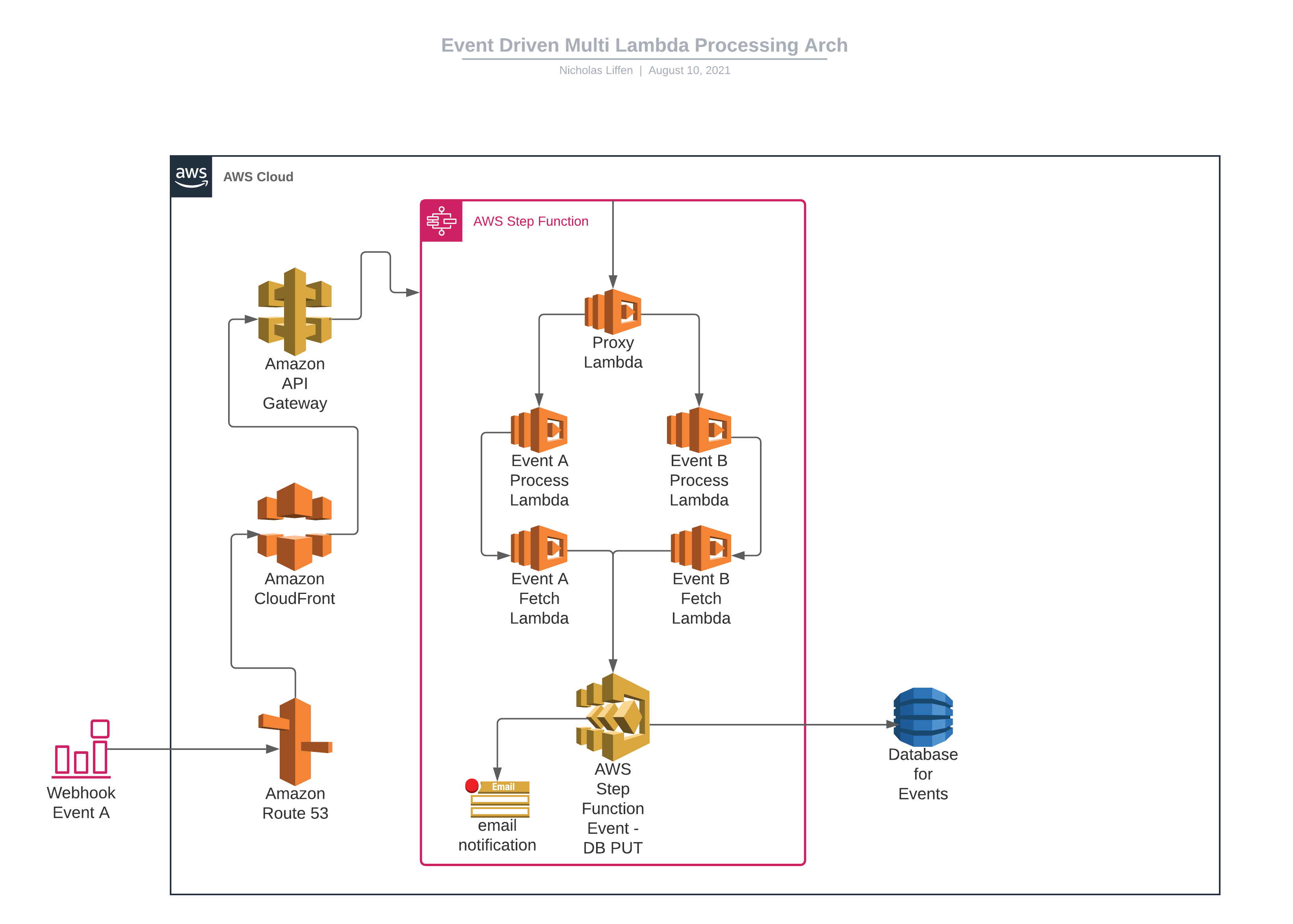This screenshot has height=924, width=1293.
Task: Click the red dot on the email icon
Action: [471, 785]
